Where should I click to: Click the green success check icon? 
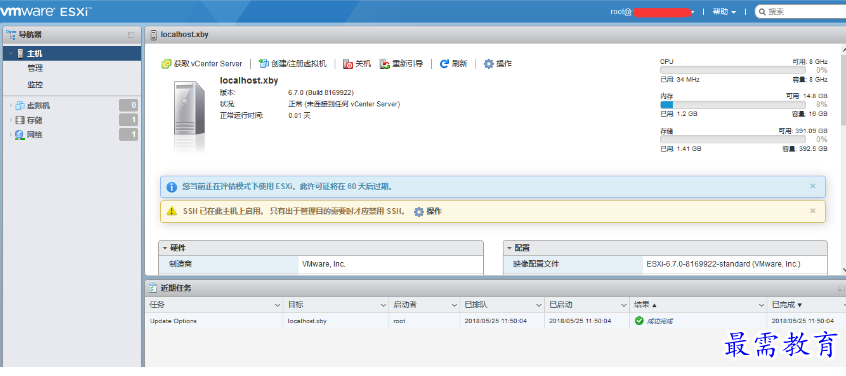pos(639,321)
